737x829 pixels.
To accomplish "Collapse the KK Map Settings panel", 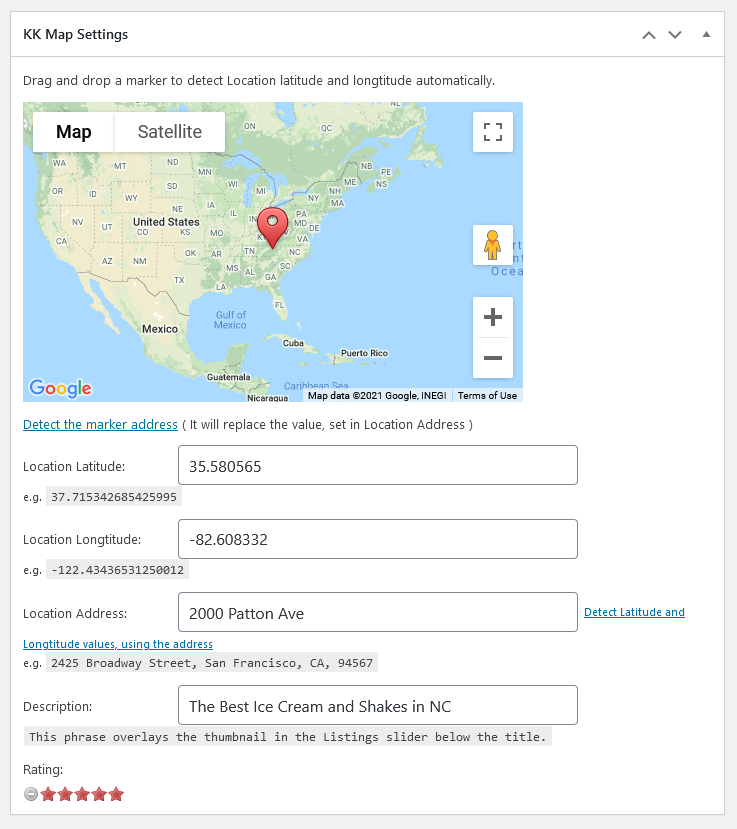I will tap(706, 34).
